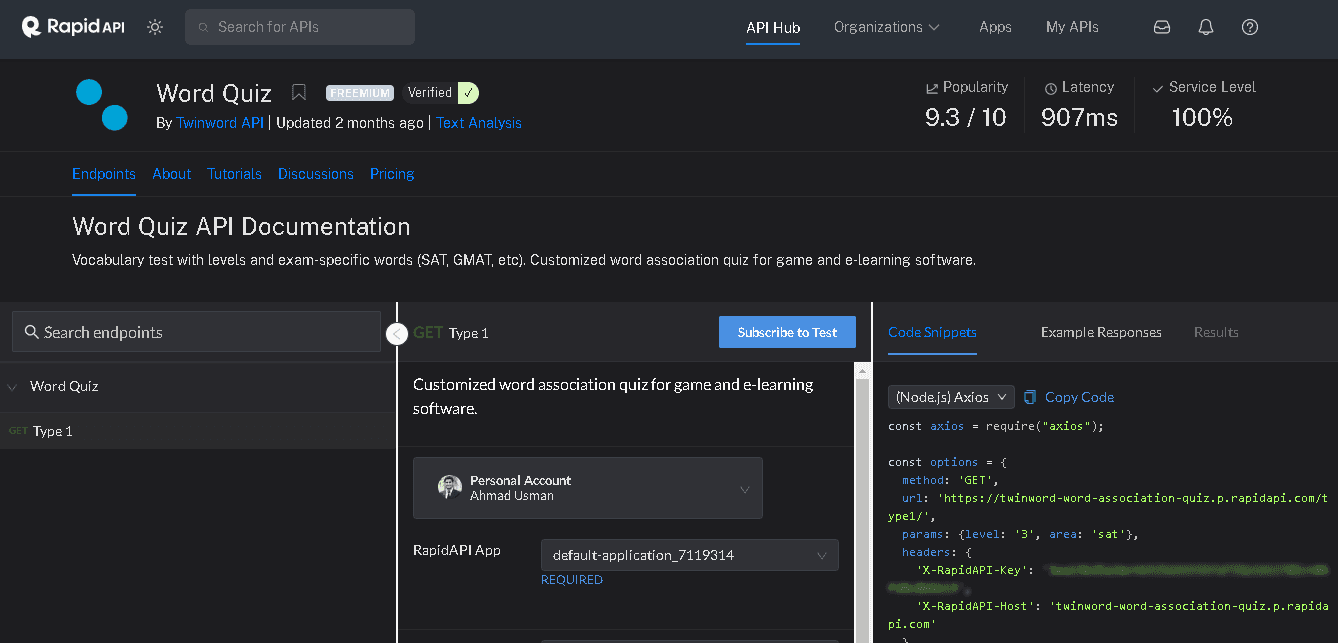This screenshot has width=1338, height=643.
Task: Open notifications bell icon
Action: (x=1206, y=27)
